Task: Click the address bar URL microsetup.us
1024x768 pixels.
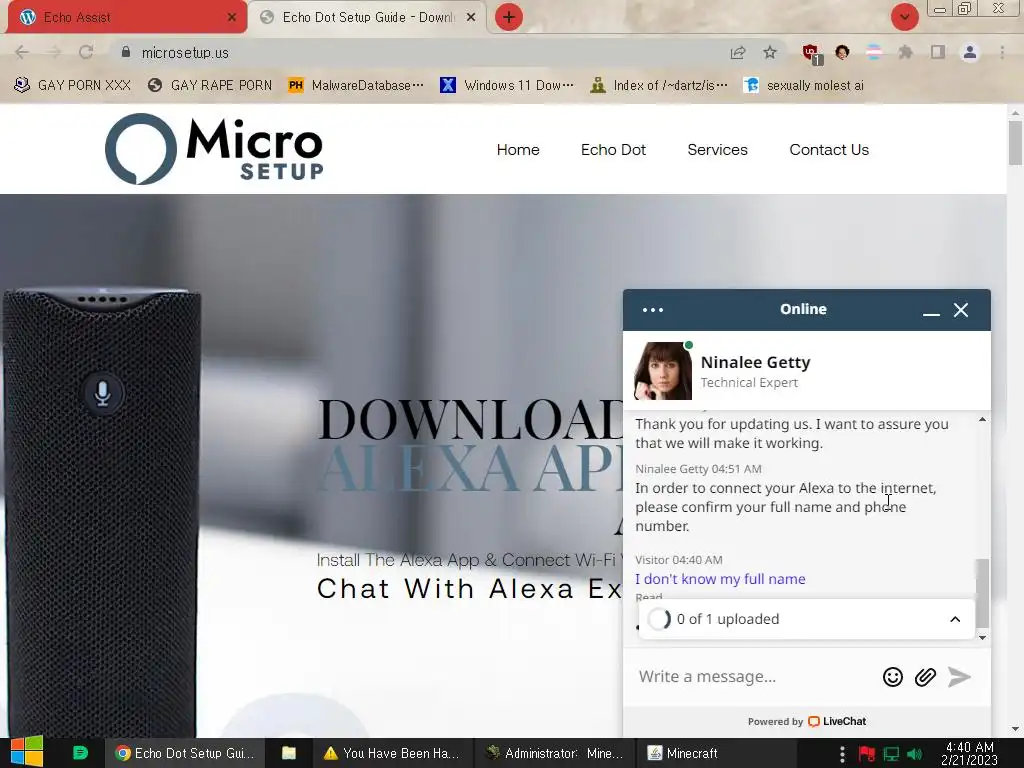Action: click(185, 53)
